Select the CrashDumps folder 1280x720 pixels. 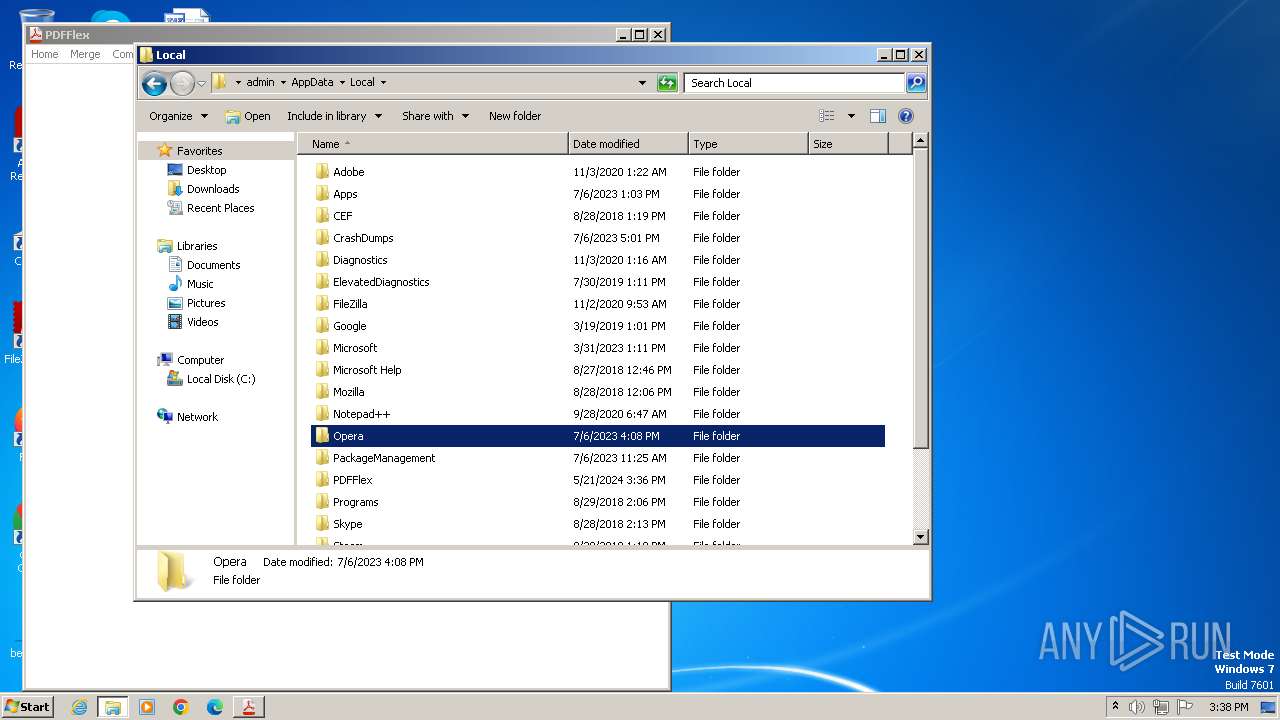pos(363,238)
